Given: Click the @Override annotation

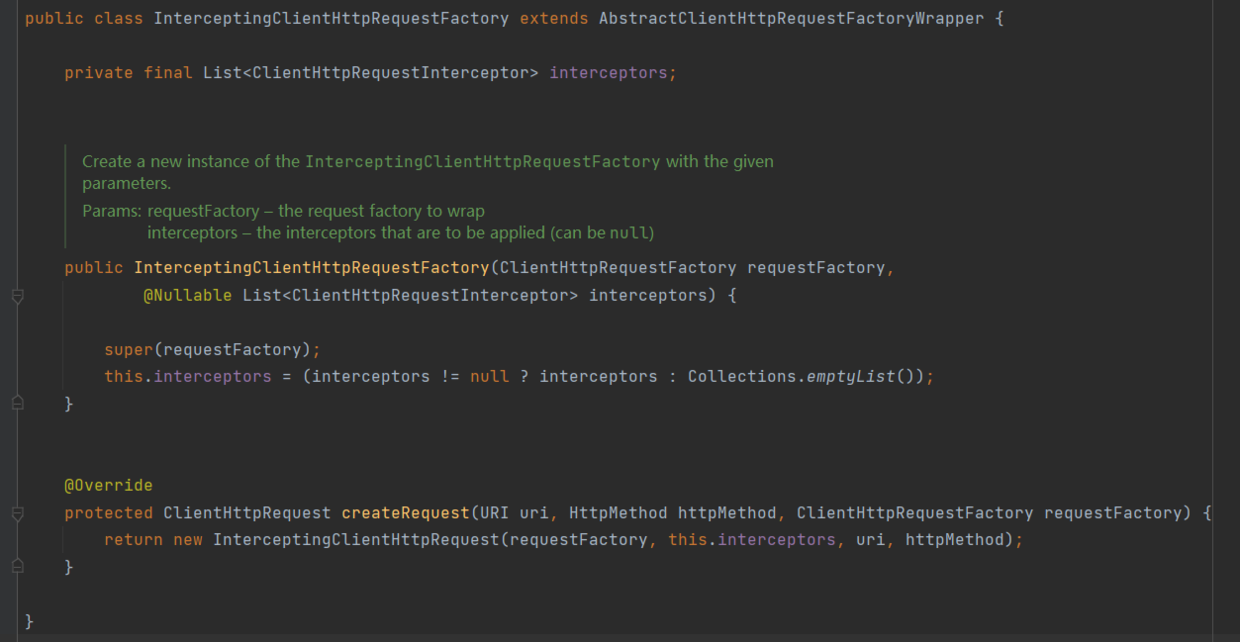Looking at the screenshot, I should click(108, 485).
